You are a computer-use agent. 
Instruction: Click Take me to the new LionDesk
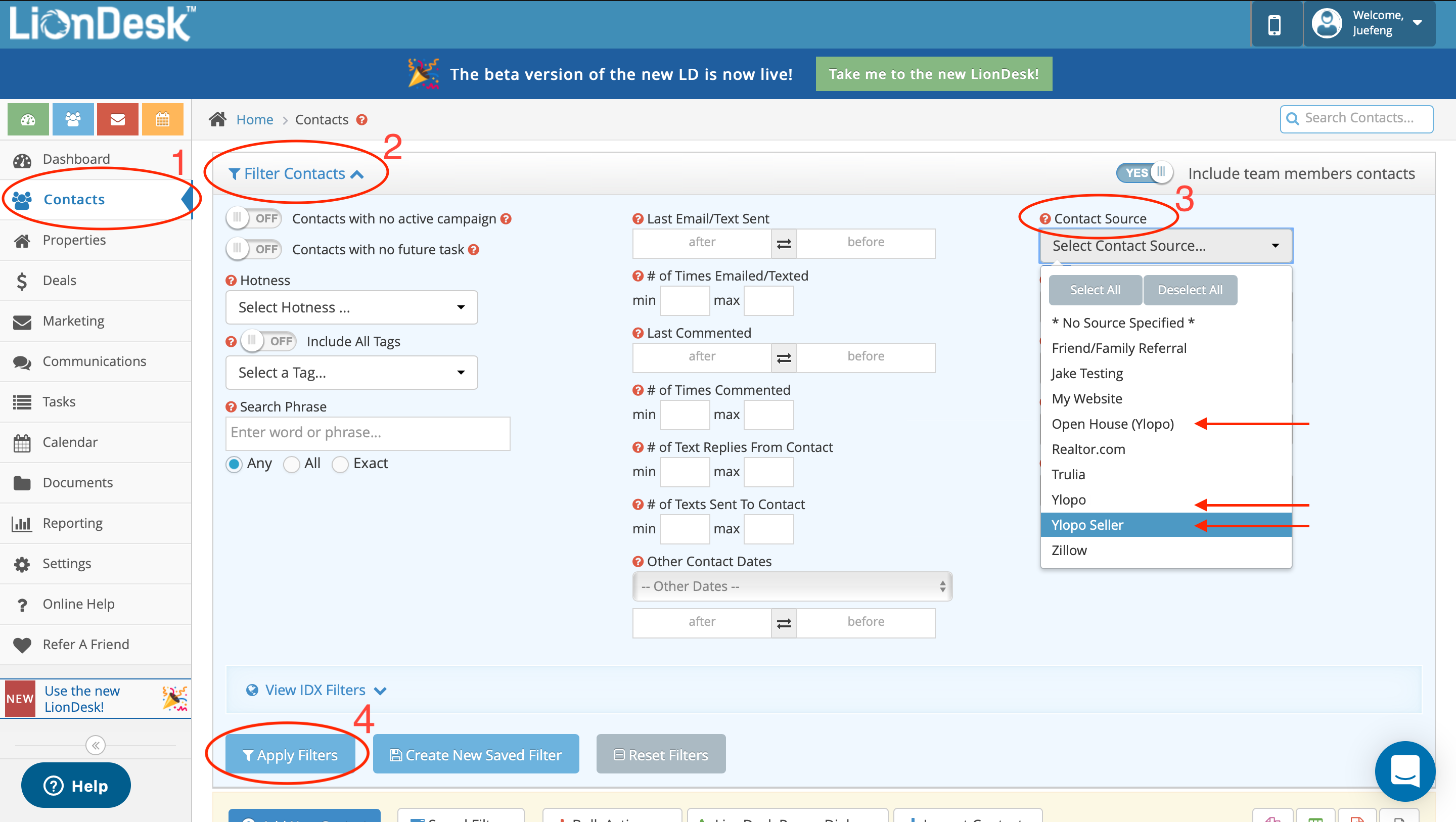click(933, 73)
